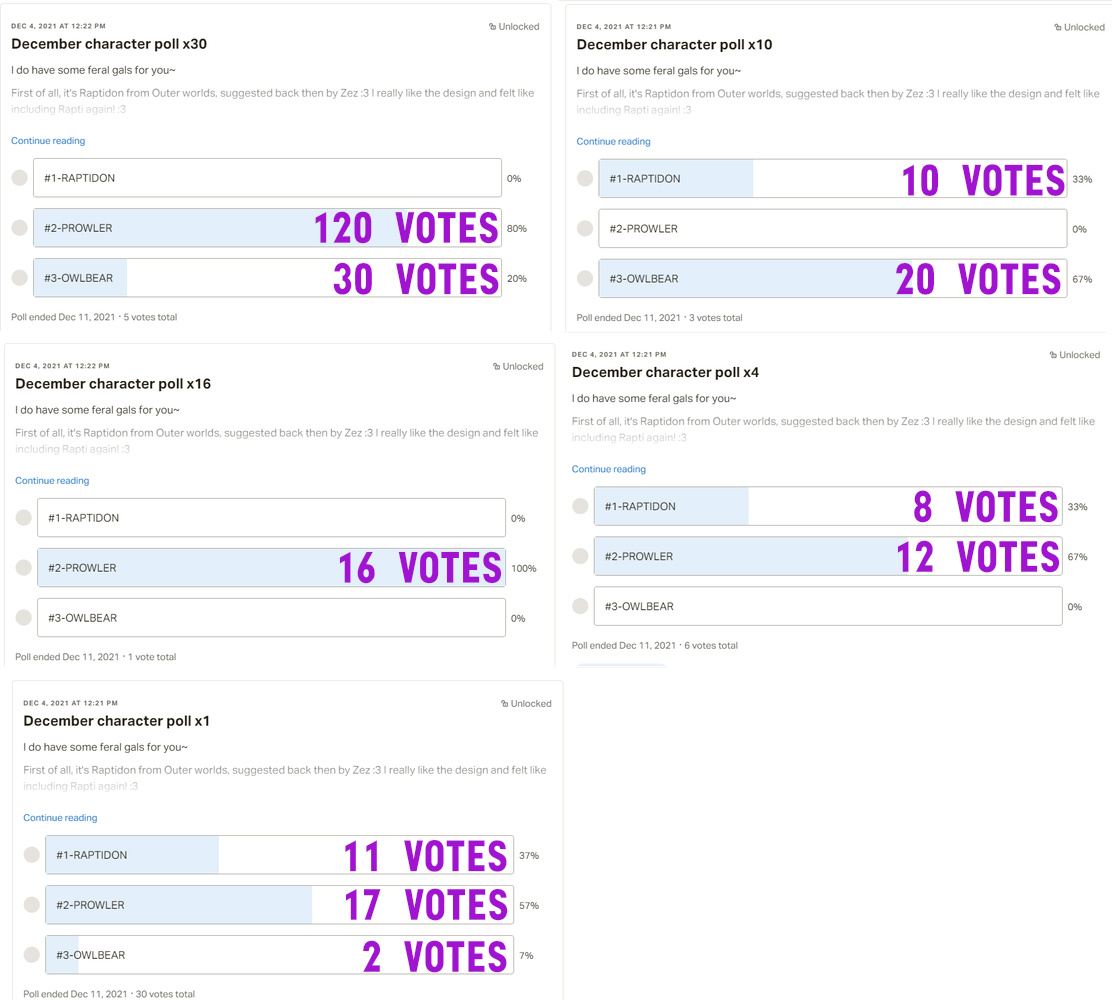Expand x10 poll via Continue reading
This screenshot has height=1000, width=1112.
pos(613,142)
